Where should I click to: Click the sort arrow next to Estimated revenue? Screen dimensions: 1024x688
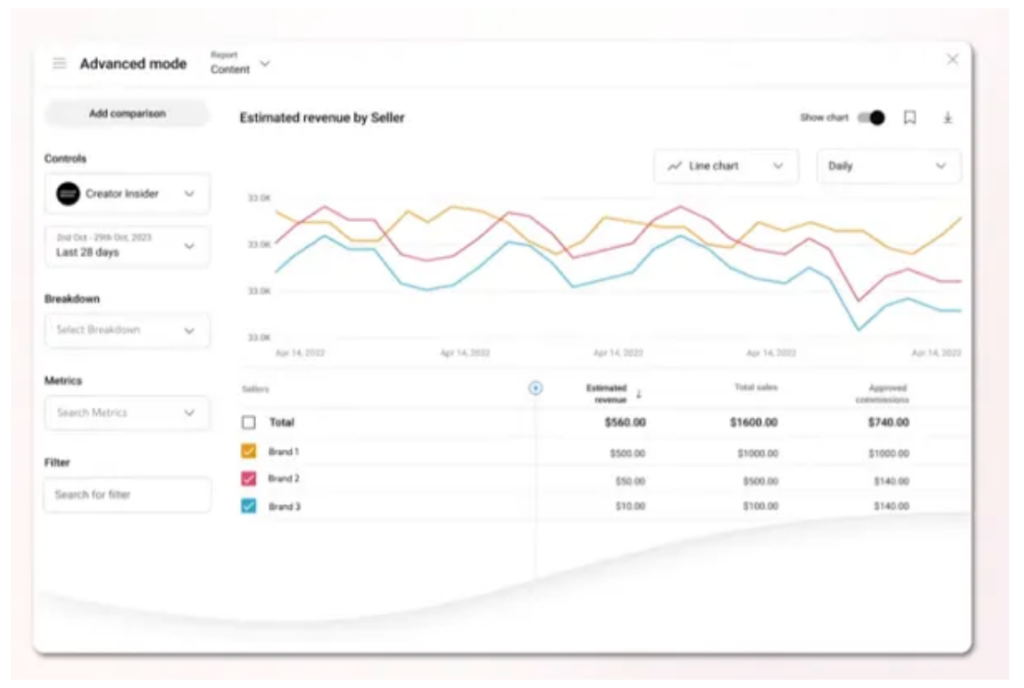(x=639, y=394)
